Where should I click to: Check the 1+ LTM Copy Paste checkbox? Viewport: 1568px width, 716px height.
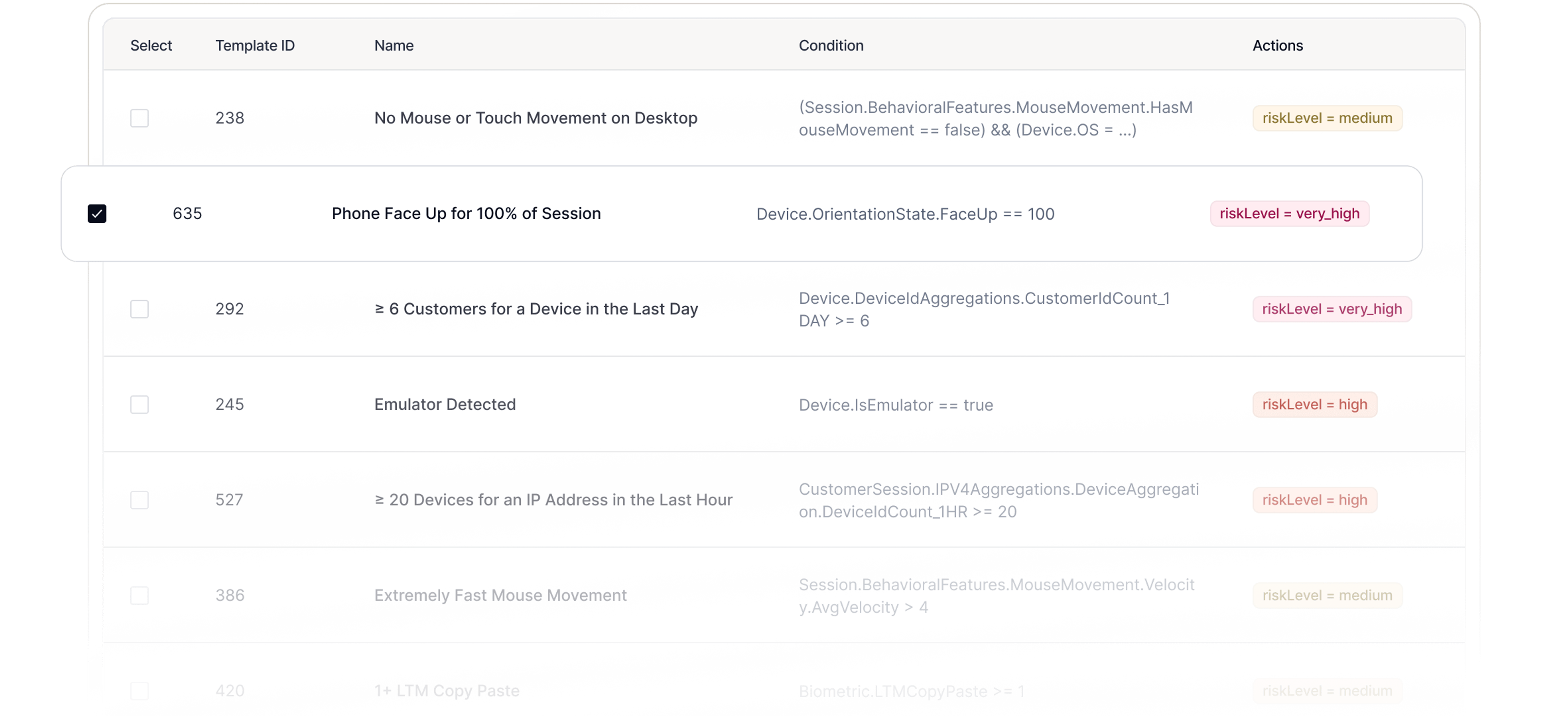[139, 691]
